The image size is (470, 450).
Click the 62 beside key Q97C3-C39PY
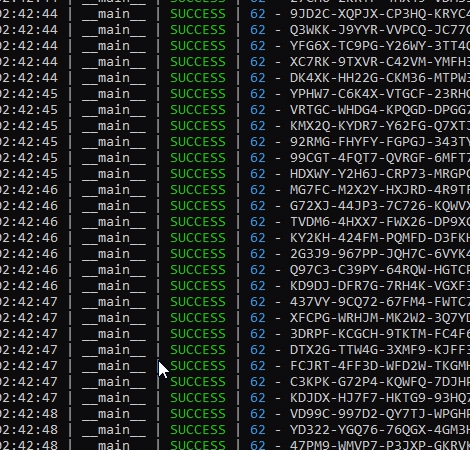click(x=258, y=270)
